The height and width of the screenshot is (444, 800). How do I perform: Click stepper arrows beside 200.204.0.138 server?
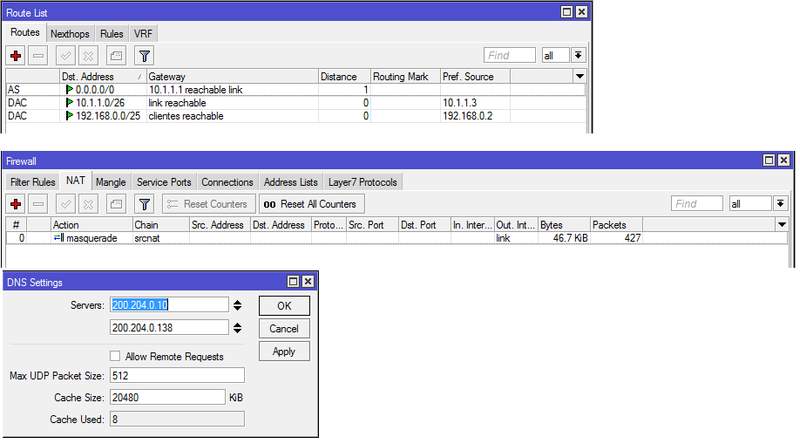coord(237,328)
